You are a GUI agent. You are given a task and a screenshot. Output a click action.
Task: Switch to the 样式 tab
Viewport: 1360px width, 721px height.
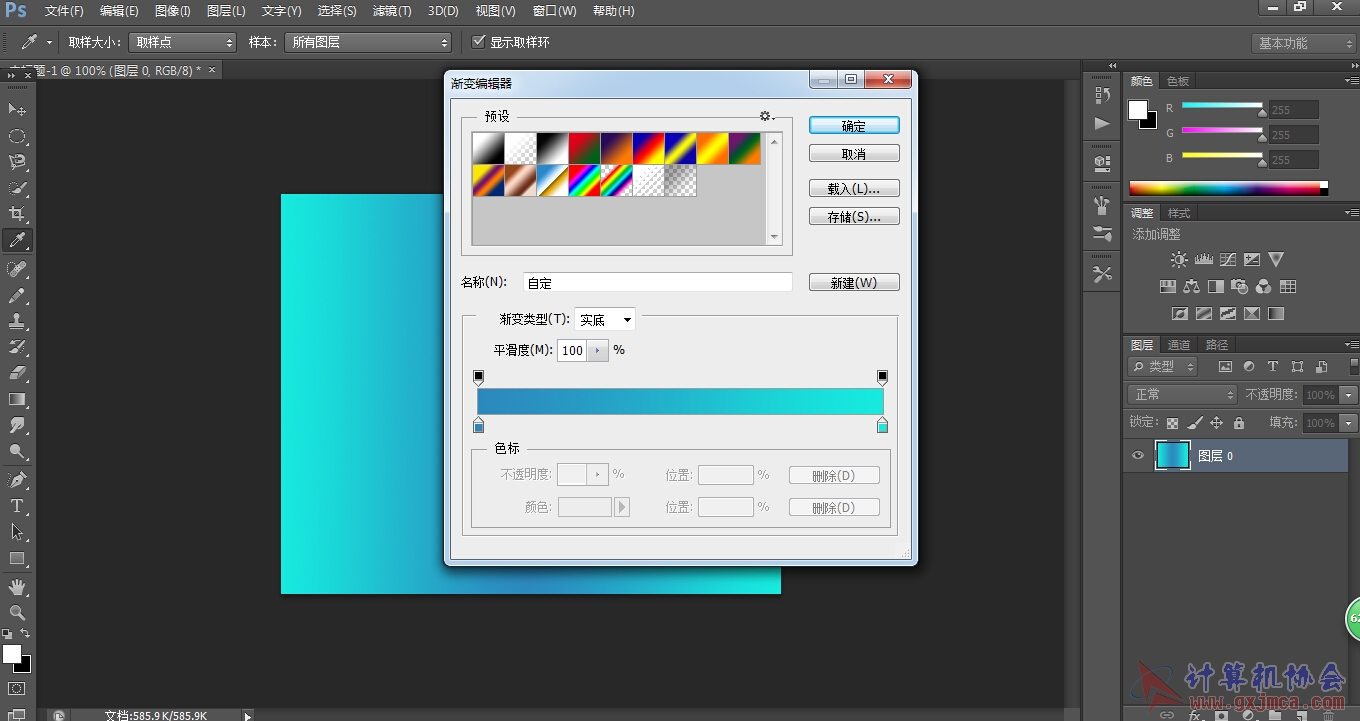coord(1179,213)
